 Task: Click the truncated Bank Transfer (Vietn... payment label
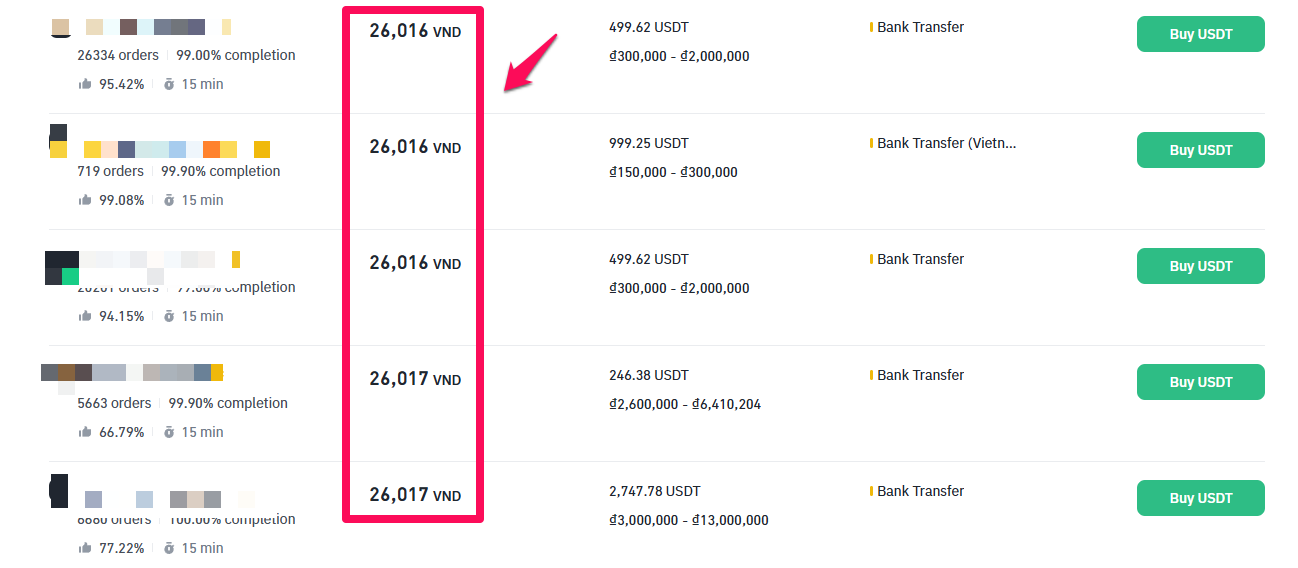[x=946, y=143]
